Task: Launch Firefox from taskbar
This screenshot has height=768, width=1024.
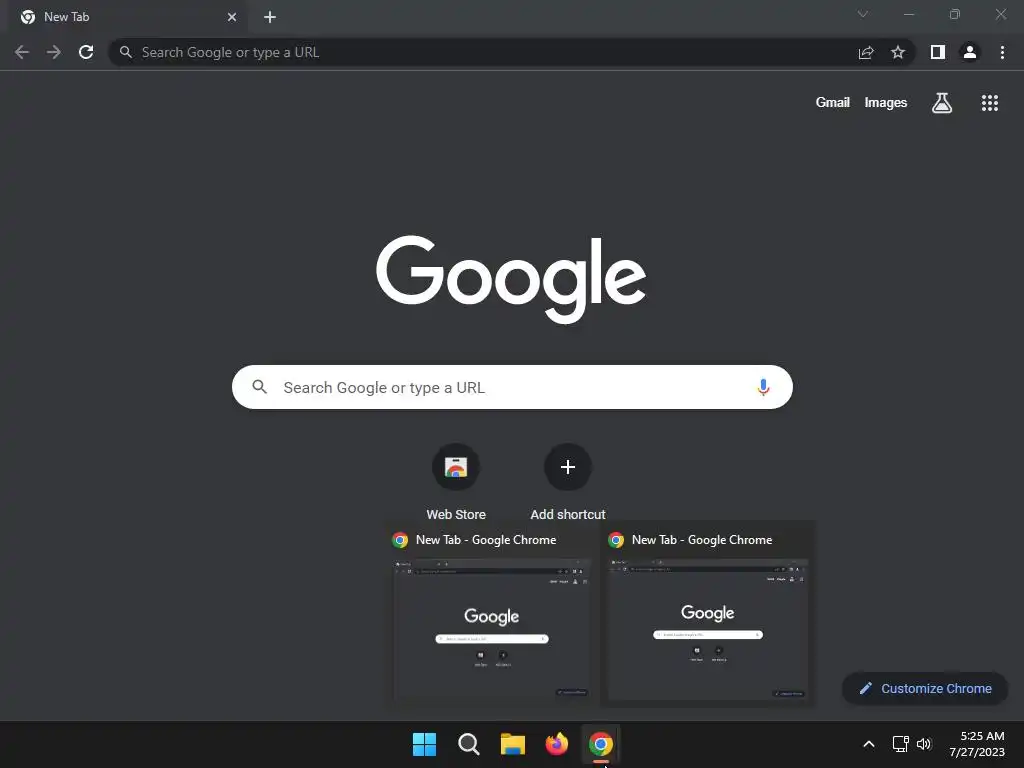Action: (x=556, y=744)
